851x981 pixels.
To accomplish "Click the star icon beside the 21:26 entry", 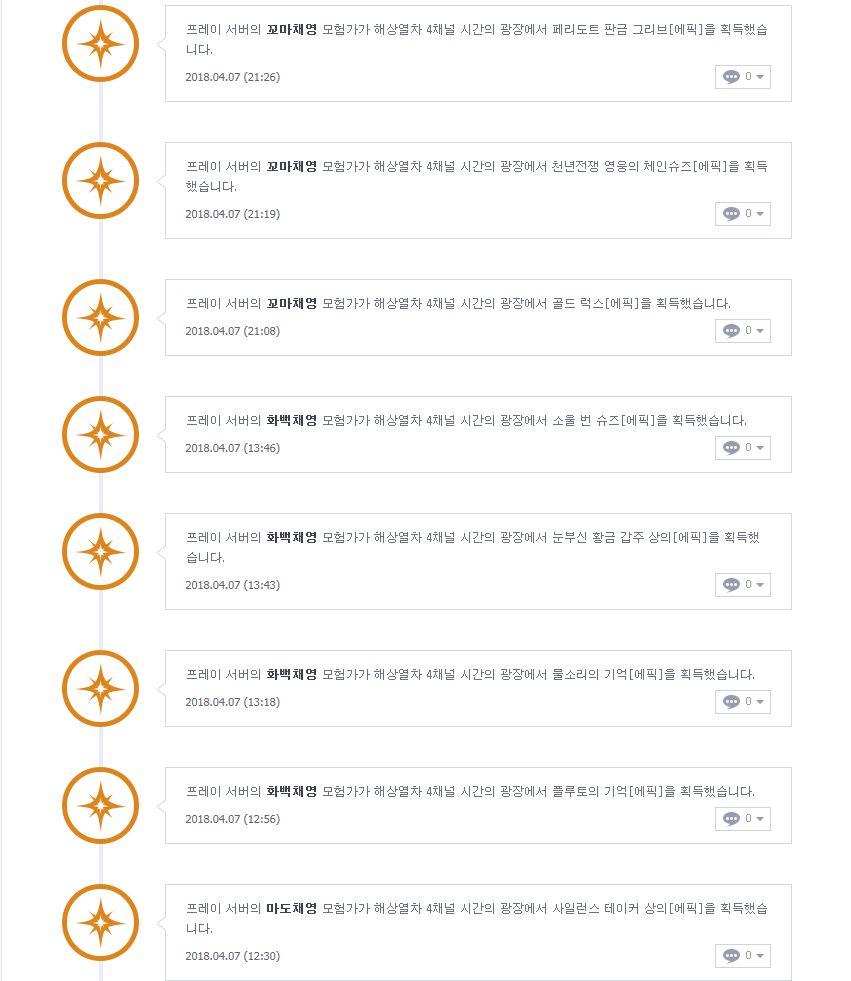I will (100, 44).
